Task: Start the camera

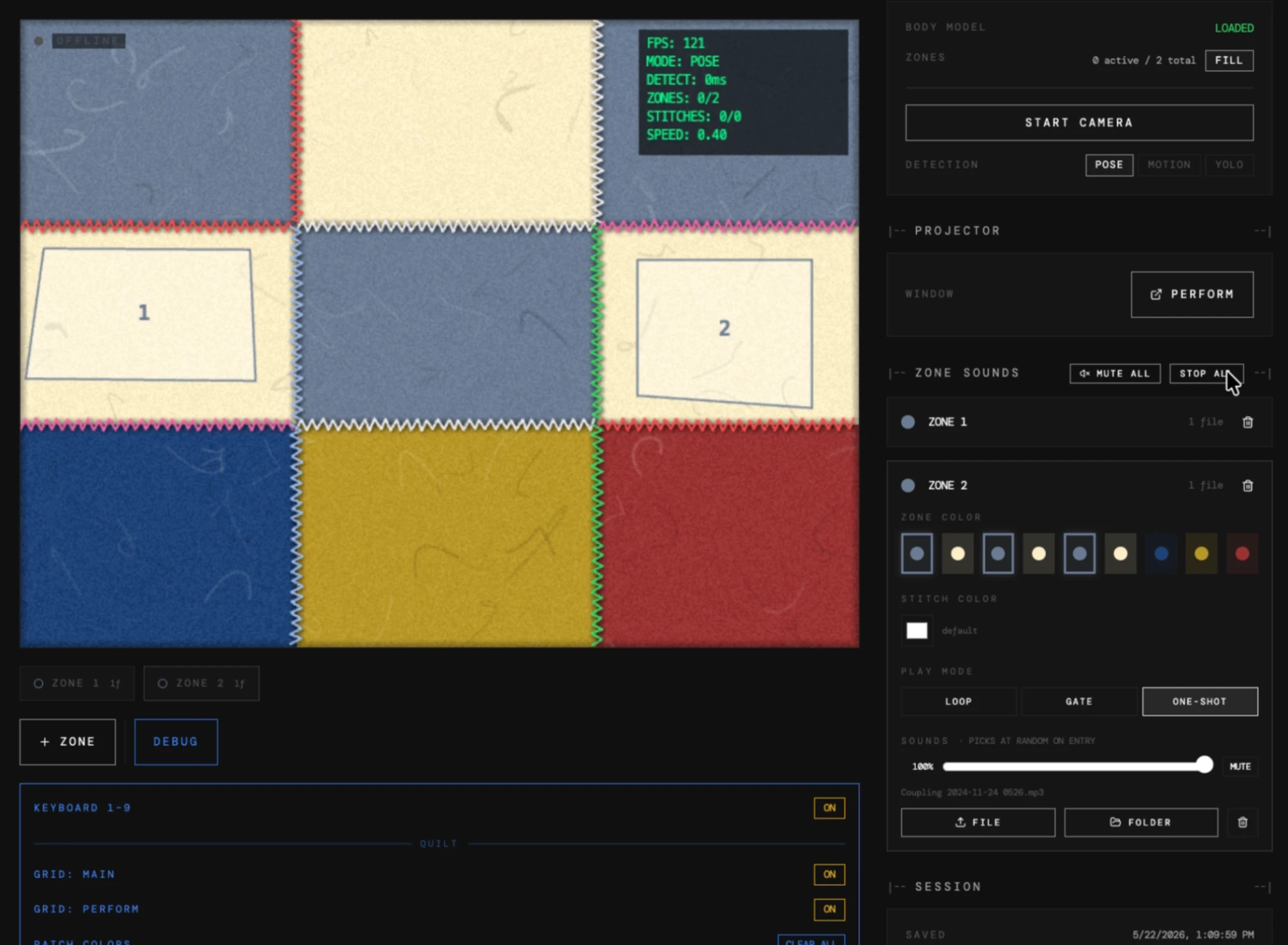Action: pos(1079,122)
